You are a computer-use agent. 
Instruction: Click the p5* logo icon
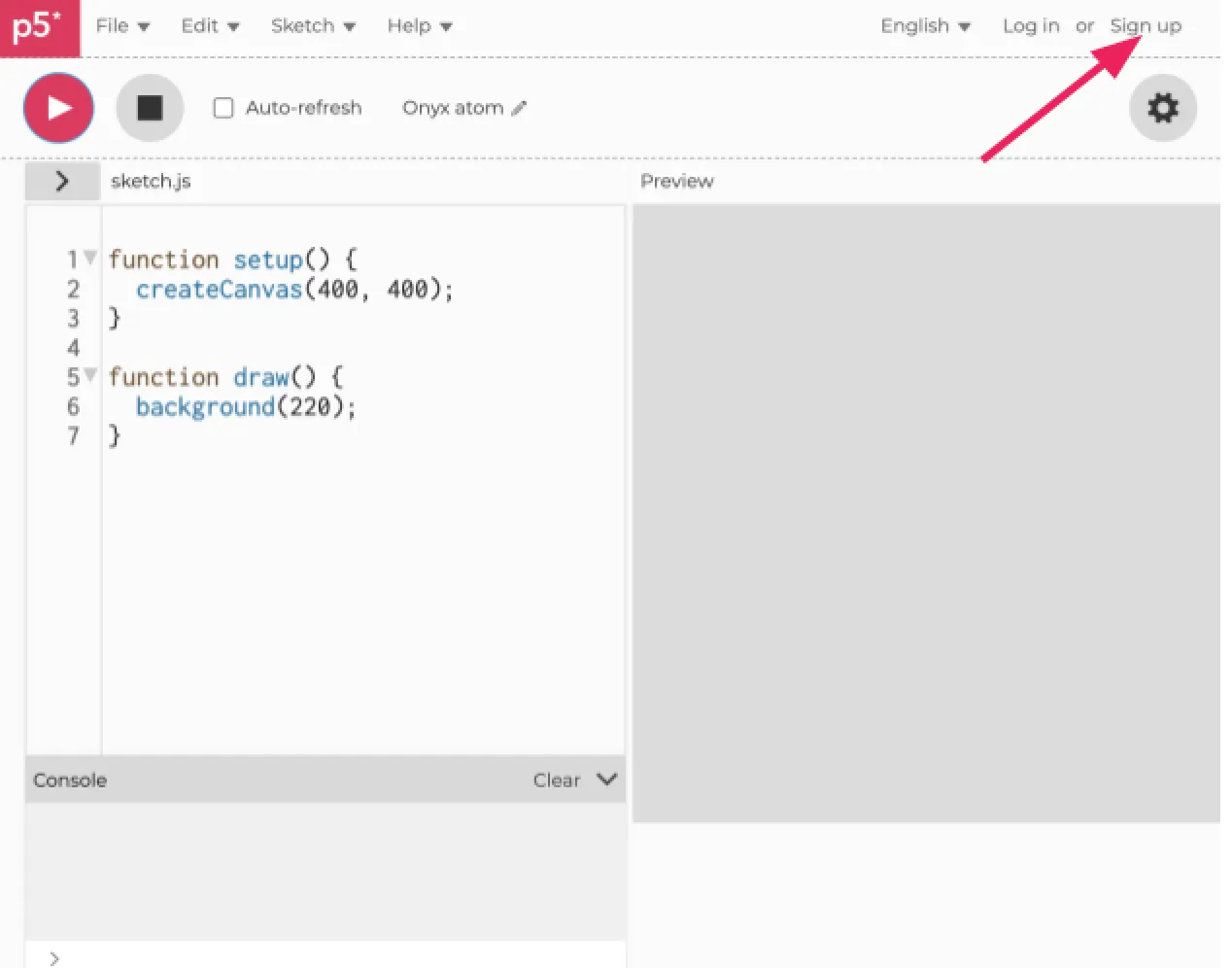pos(39,27)
